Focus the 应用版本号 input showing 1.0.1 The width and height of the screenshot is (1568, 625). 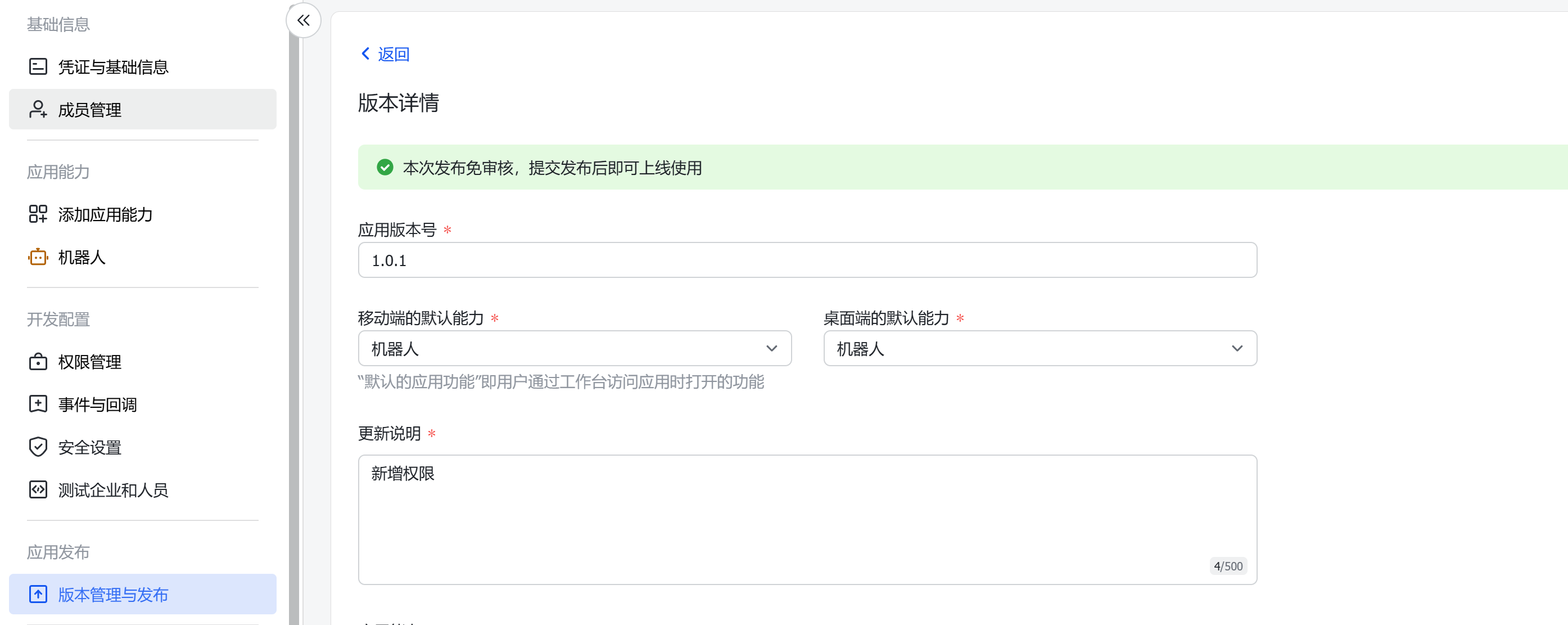(807, 259)
